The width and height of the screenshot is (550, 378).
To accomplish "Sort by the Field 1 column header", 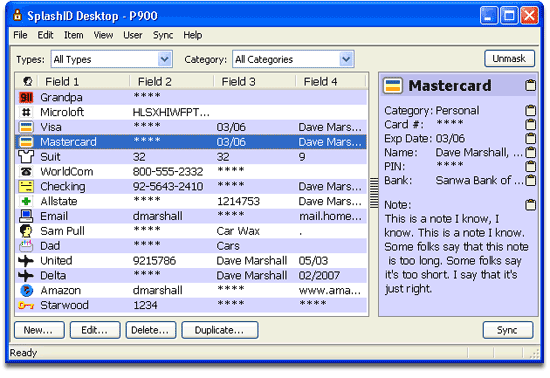I will 83,81.
